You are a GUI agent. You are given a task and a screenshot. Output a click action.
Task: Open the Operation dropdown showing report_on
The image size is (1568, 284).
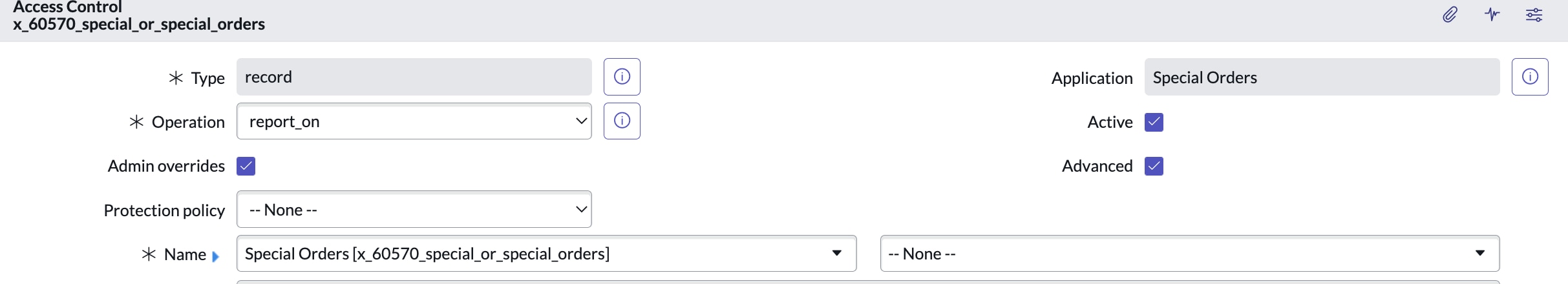[414, 121]
